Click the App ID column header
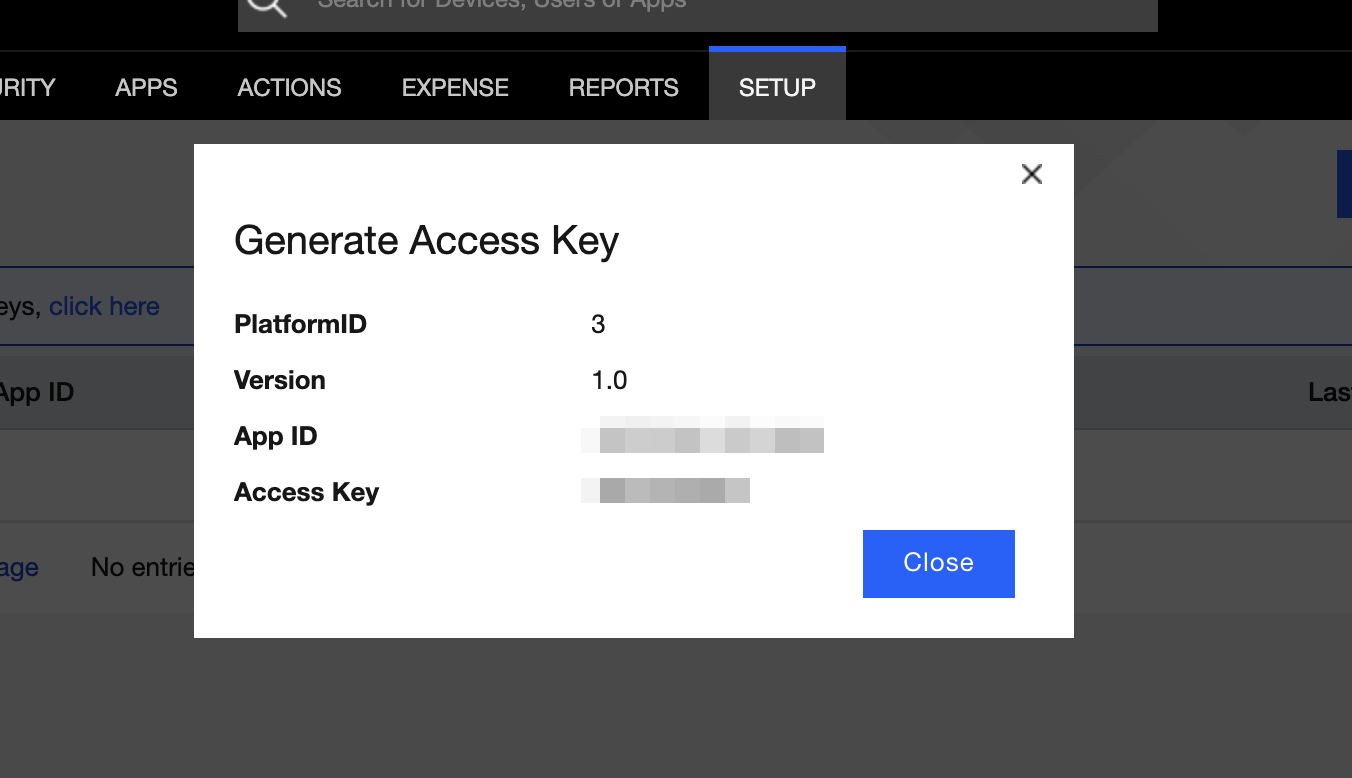 pyautogui.click(x=37, y=392)
